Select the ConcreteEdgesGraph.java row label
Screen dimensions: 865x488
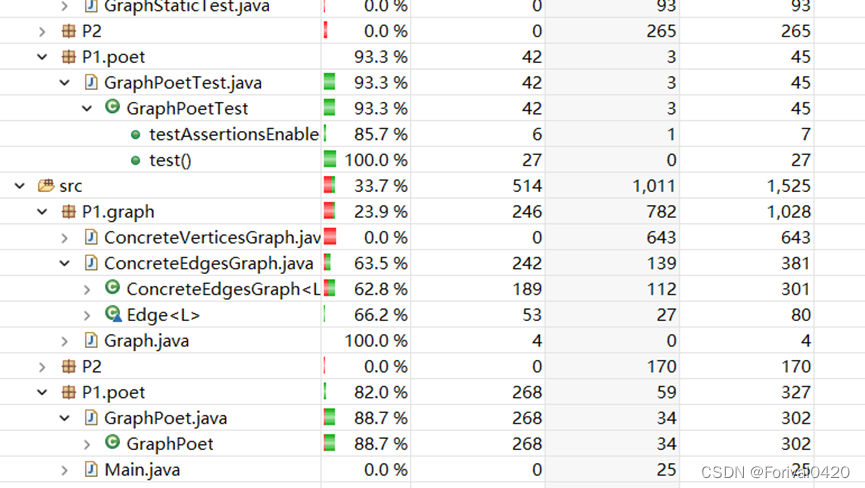[x=209, y=264]
